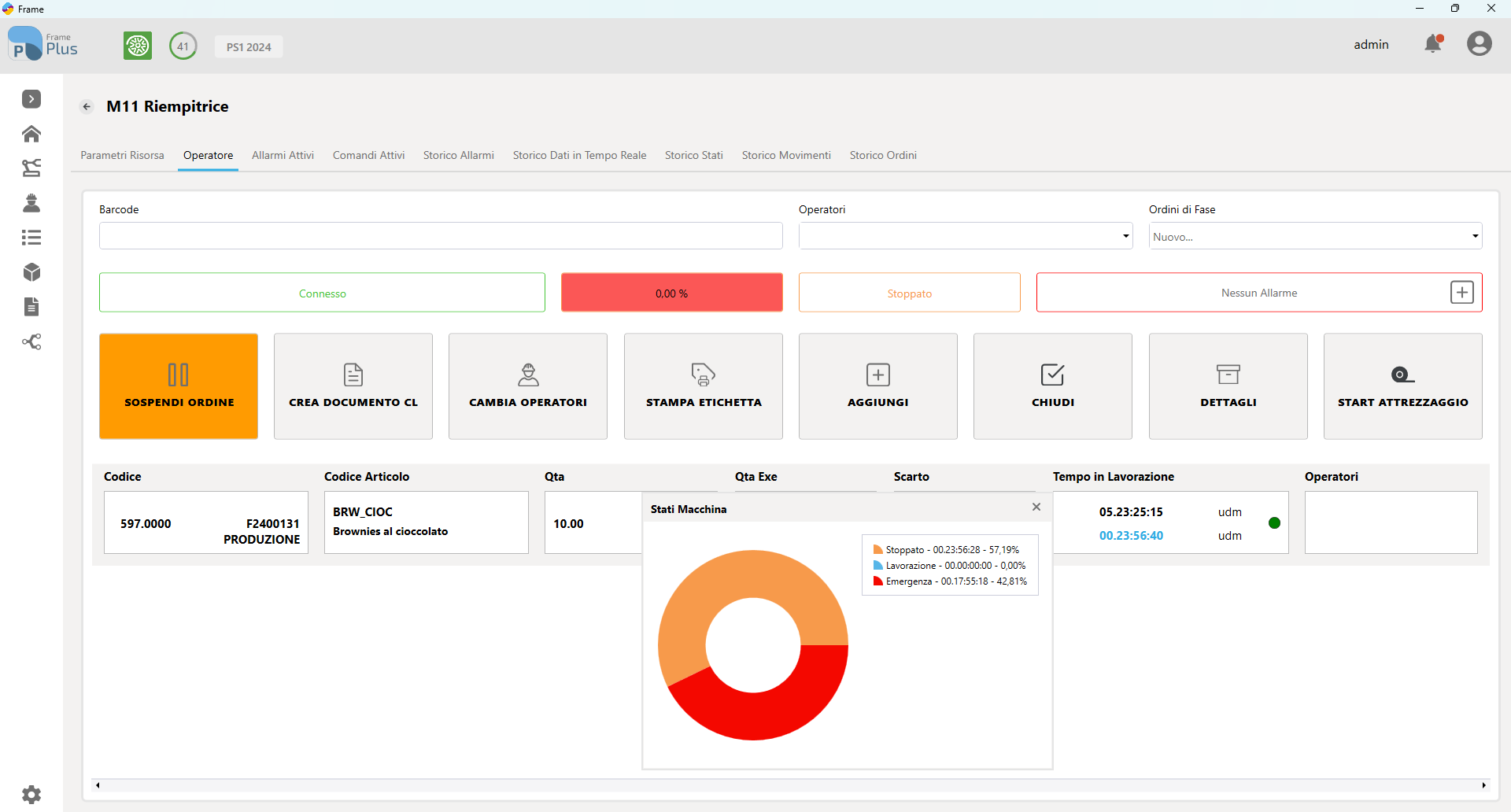Click the notification bell icon
Screen dimensions: 1511x812
pyautogui.click(x=1433, y=44)
